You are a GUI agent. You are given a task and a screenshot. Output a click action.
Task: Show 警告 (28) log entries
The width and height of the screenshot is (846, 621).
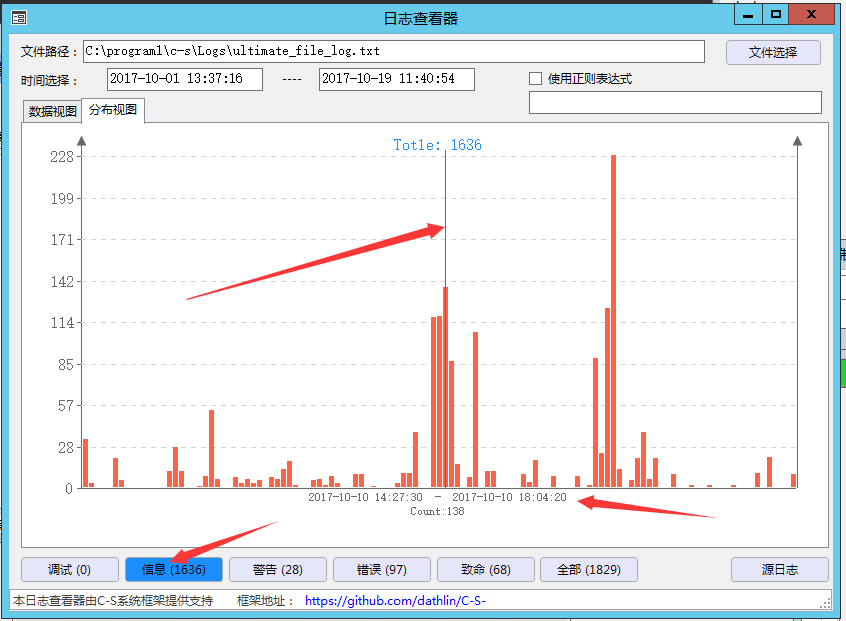click(278, 570)
